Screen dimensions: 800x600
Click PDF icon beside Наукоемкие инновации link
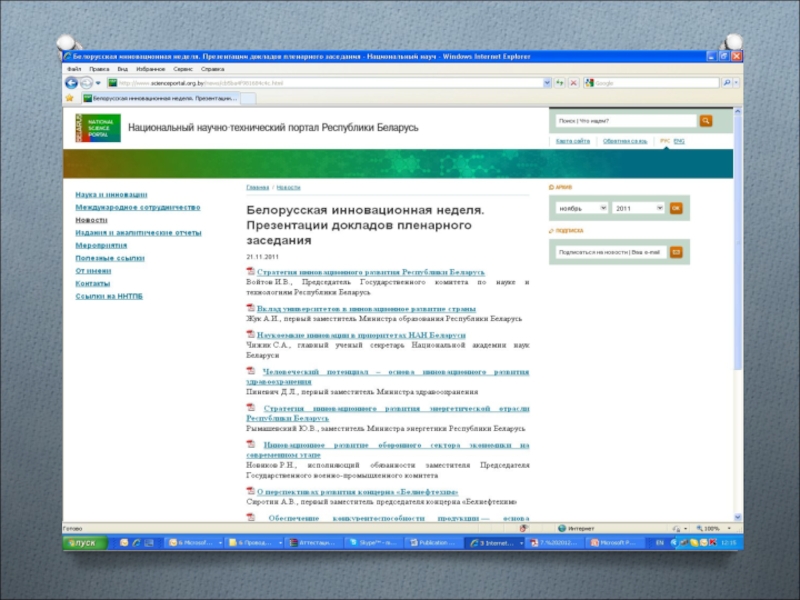coord(251,334)
